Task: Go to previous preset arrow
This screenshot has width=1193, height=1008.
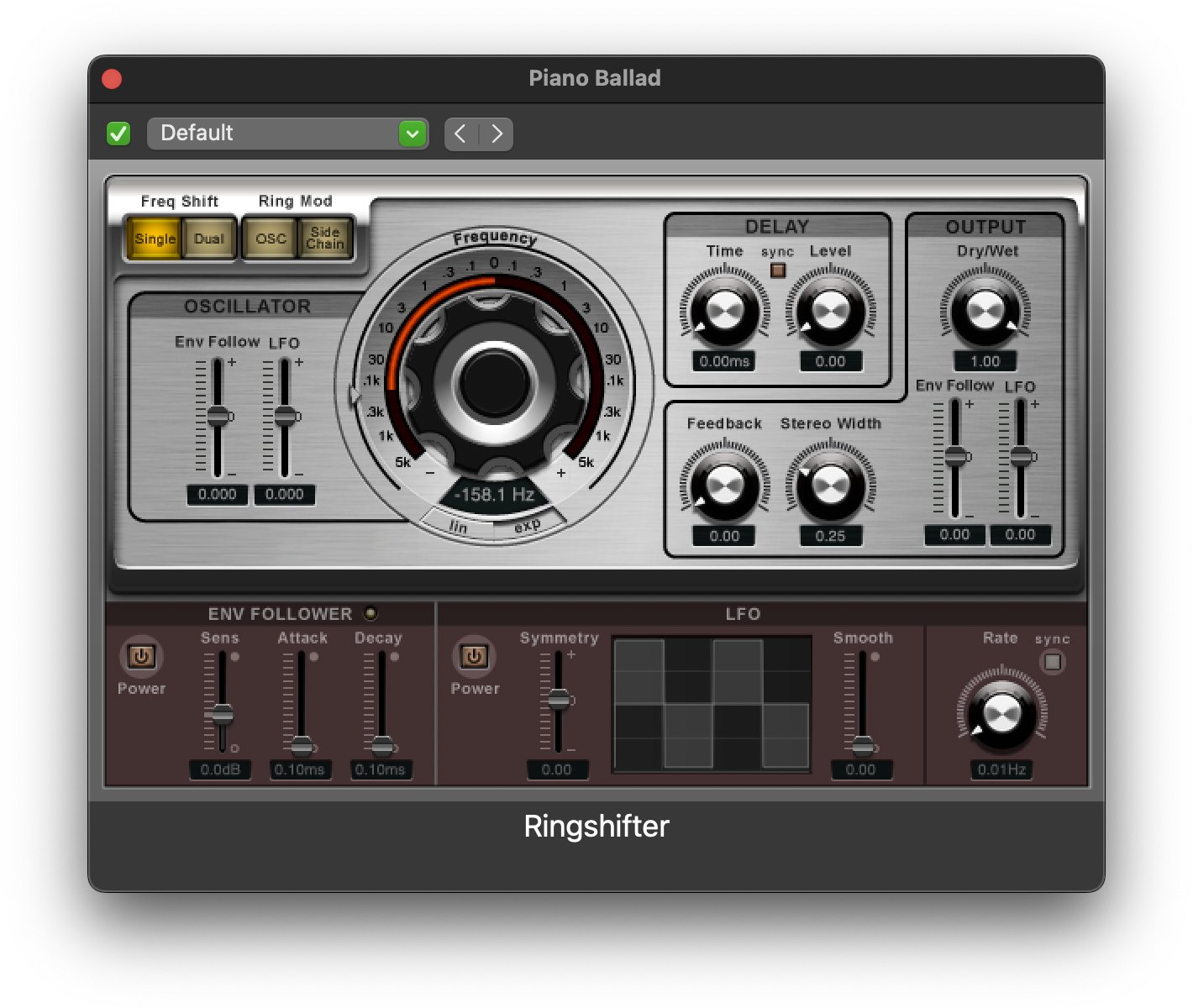Action: [x=460, y=134]
